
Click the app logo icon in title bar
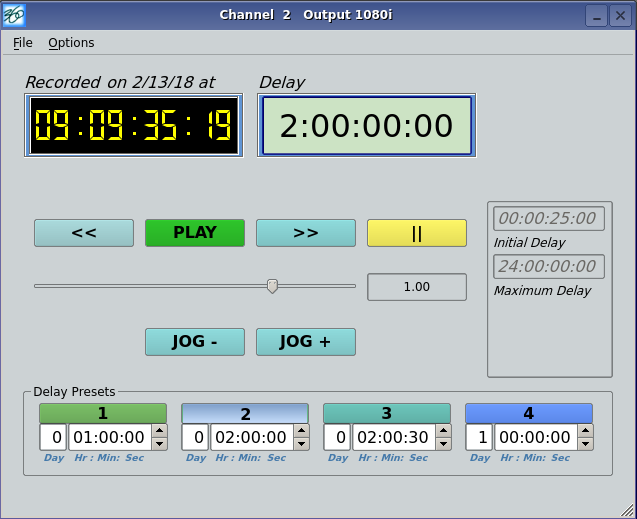coord(14,15)
